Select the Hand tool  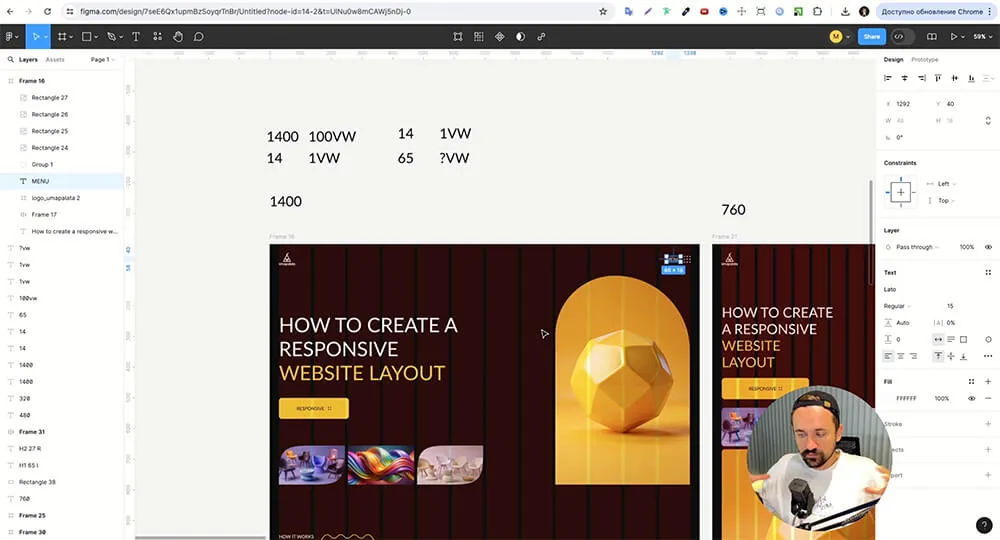(x=178, y=37)
